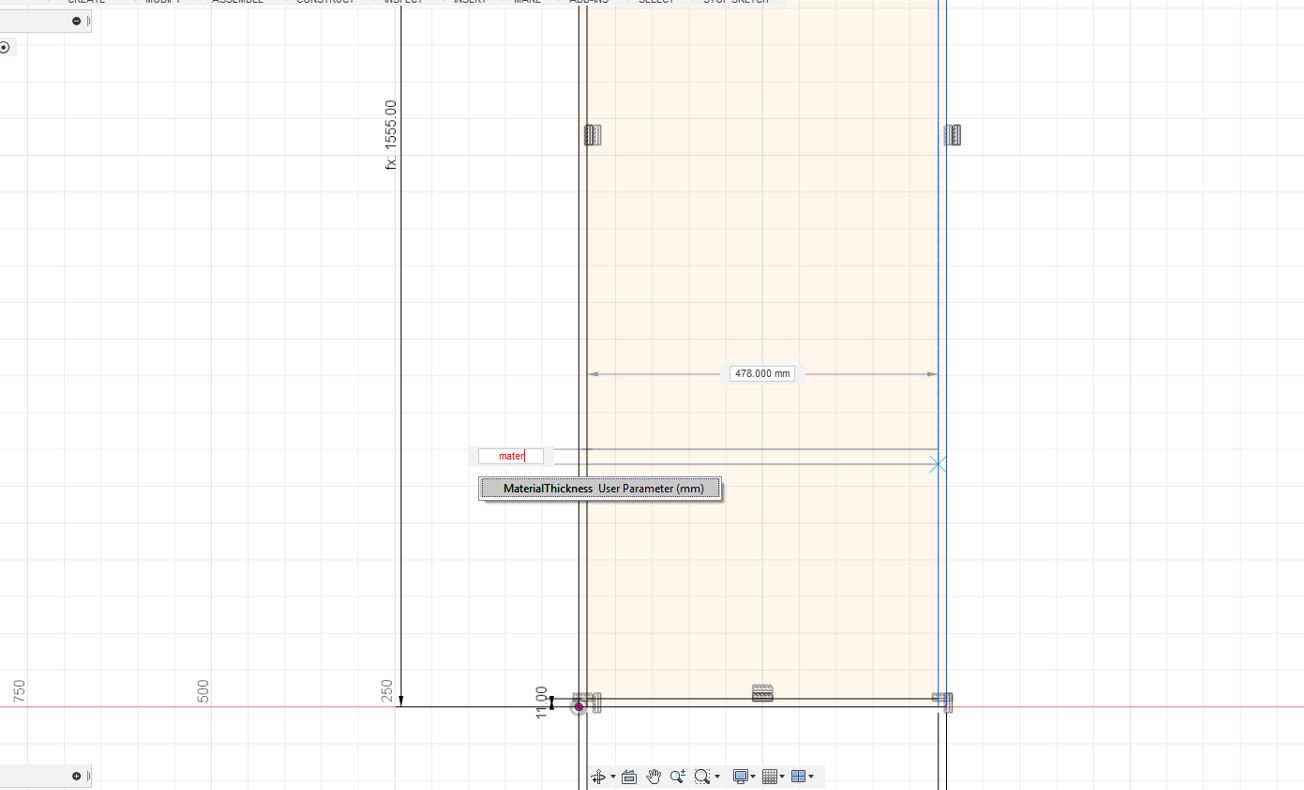The image size is (1304, 790).
Task: Select the sketch origin point
Action: [x=579, y=707]
